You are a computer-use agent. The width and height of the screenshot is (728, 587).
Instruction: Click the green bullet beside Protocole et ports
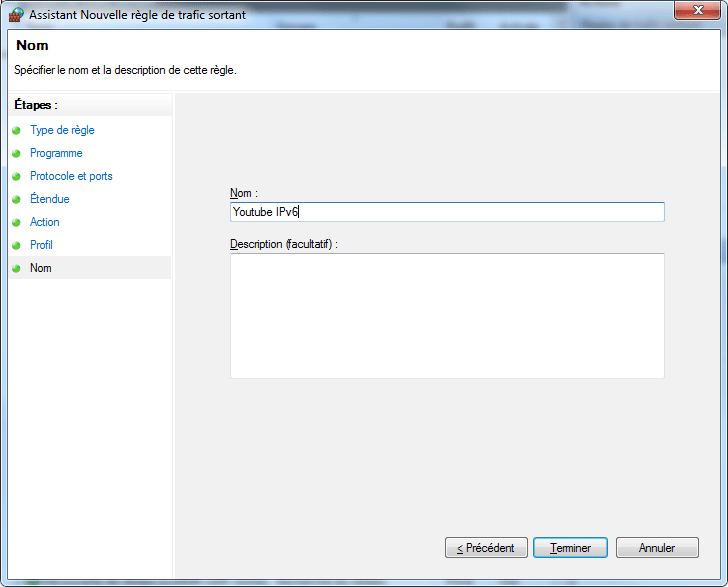point(16,176)
